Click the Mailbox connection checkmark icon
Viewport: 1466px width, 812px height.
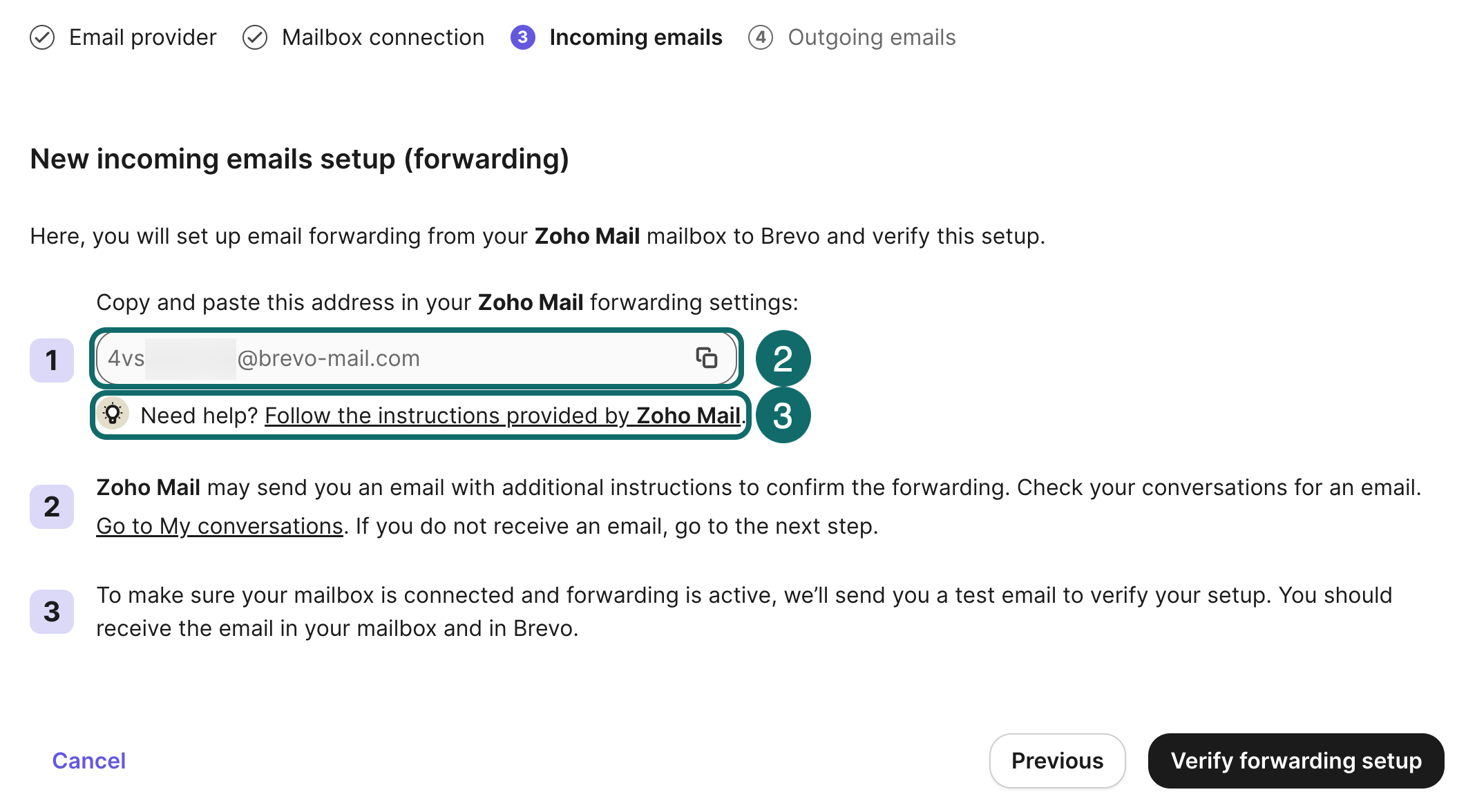(255, 37)
